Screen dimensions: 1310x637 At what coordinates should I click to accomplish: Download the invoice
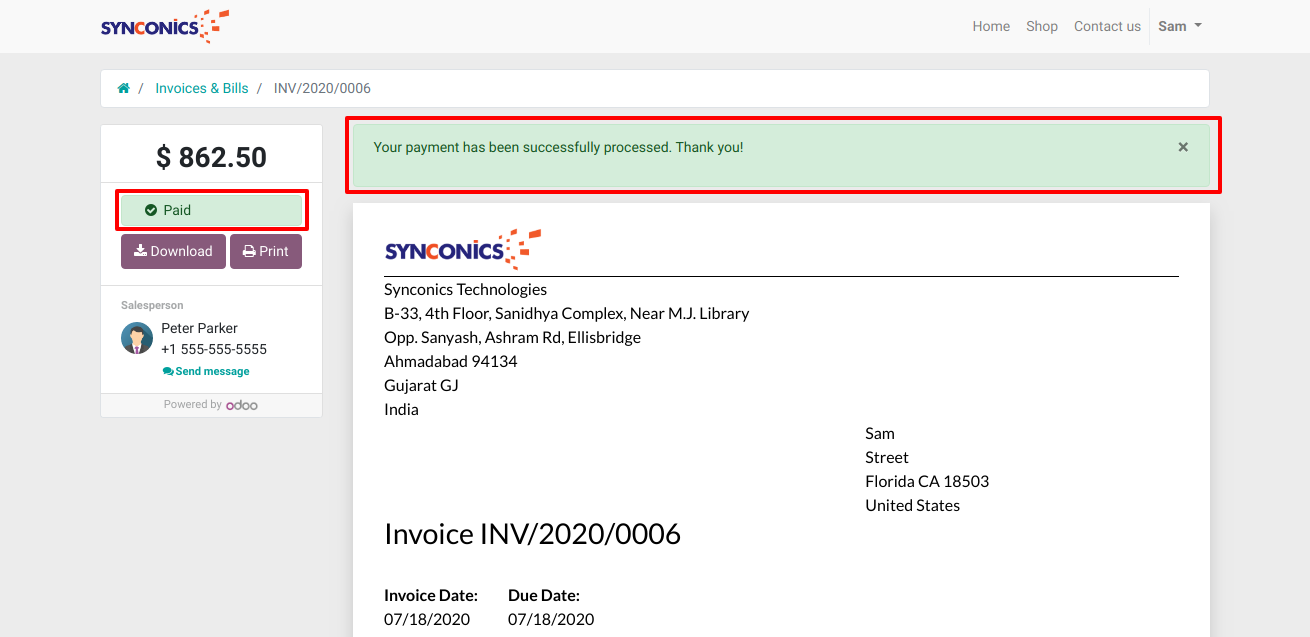[x=173, y=252]
